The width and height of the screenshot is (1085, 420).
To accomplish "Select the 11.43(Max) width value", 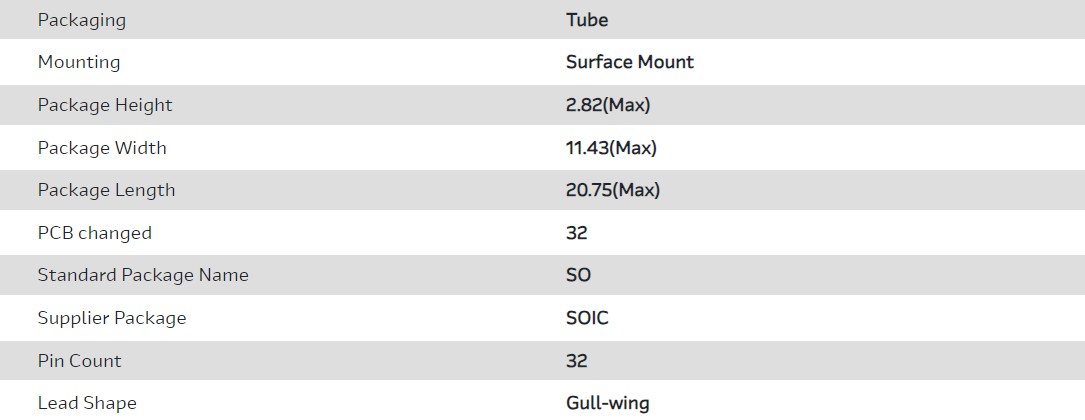I will 611,148.
